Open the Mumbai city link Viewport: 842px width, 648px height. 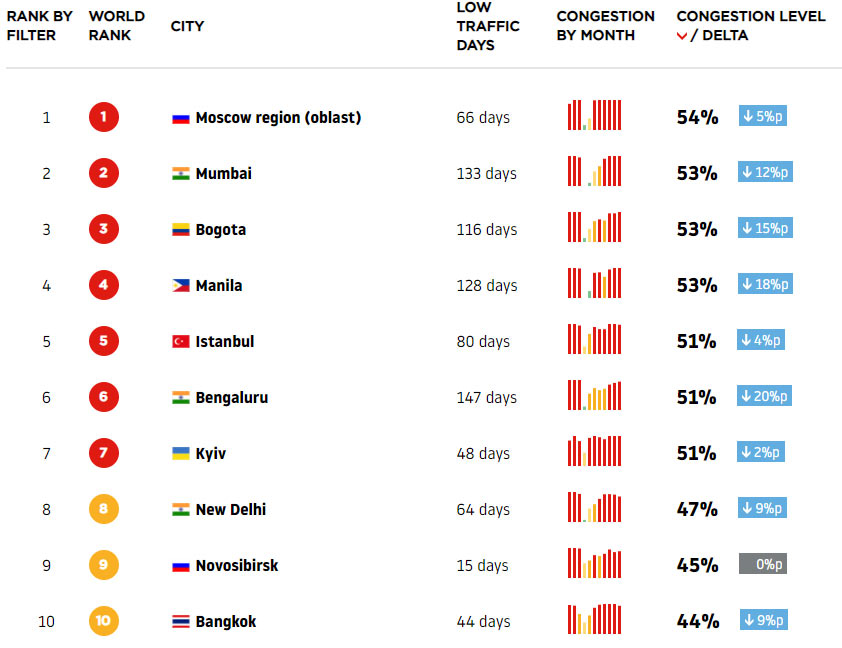pos(223,174)
